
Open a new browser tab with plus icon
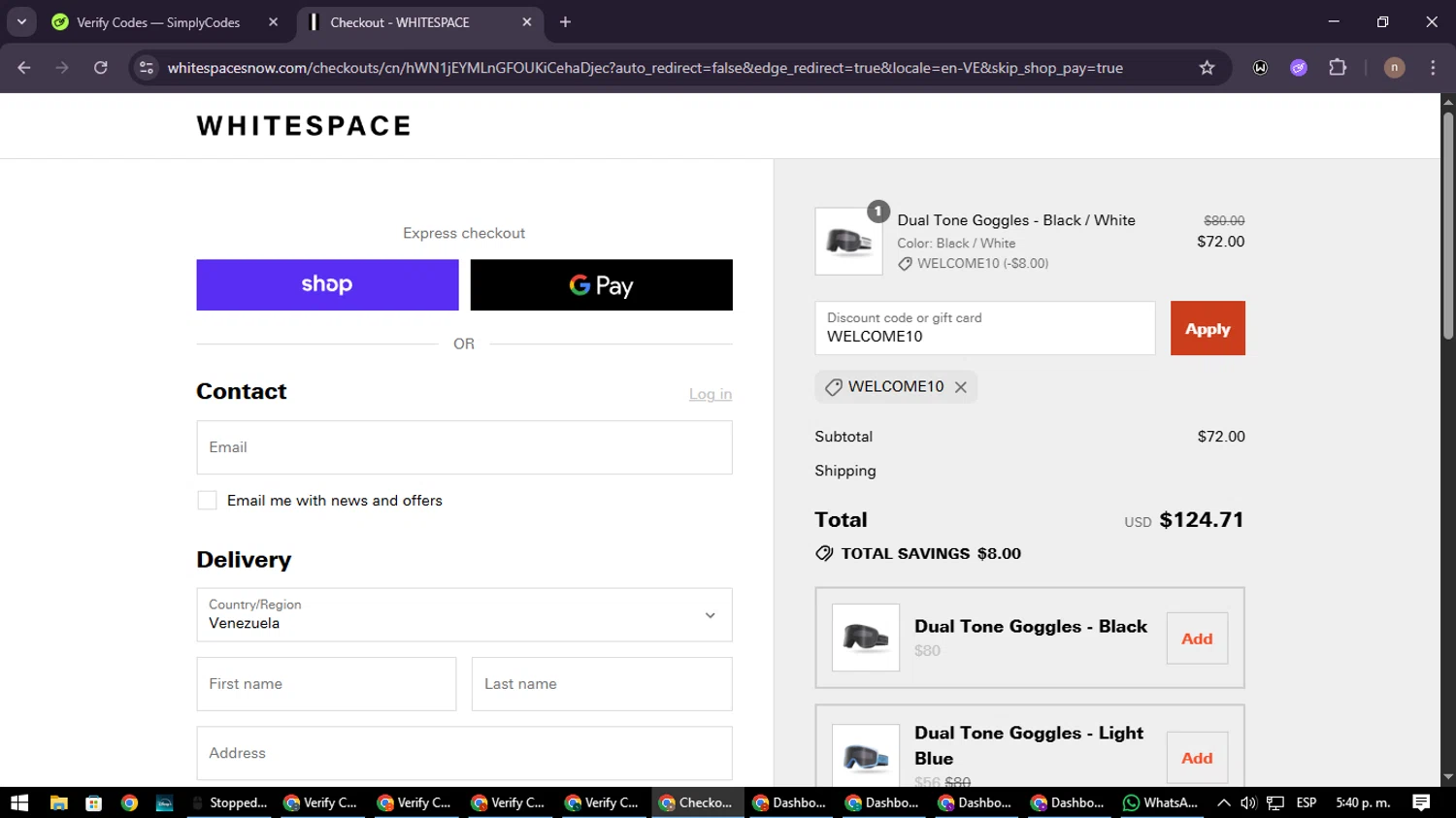pyautogui.click(x=565, y=22)
